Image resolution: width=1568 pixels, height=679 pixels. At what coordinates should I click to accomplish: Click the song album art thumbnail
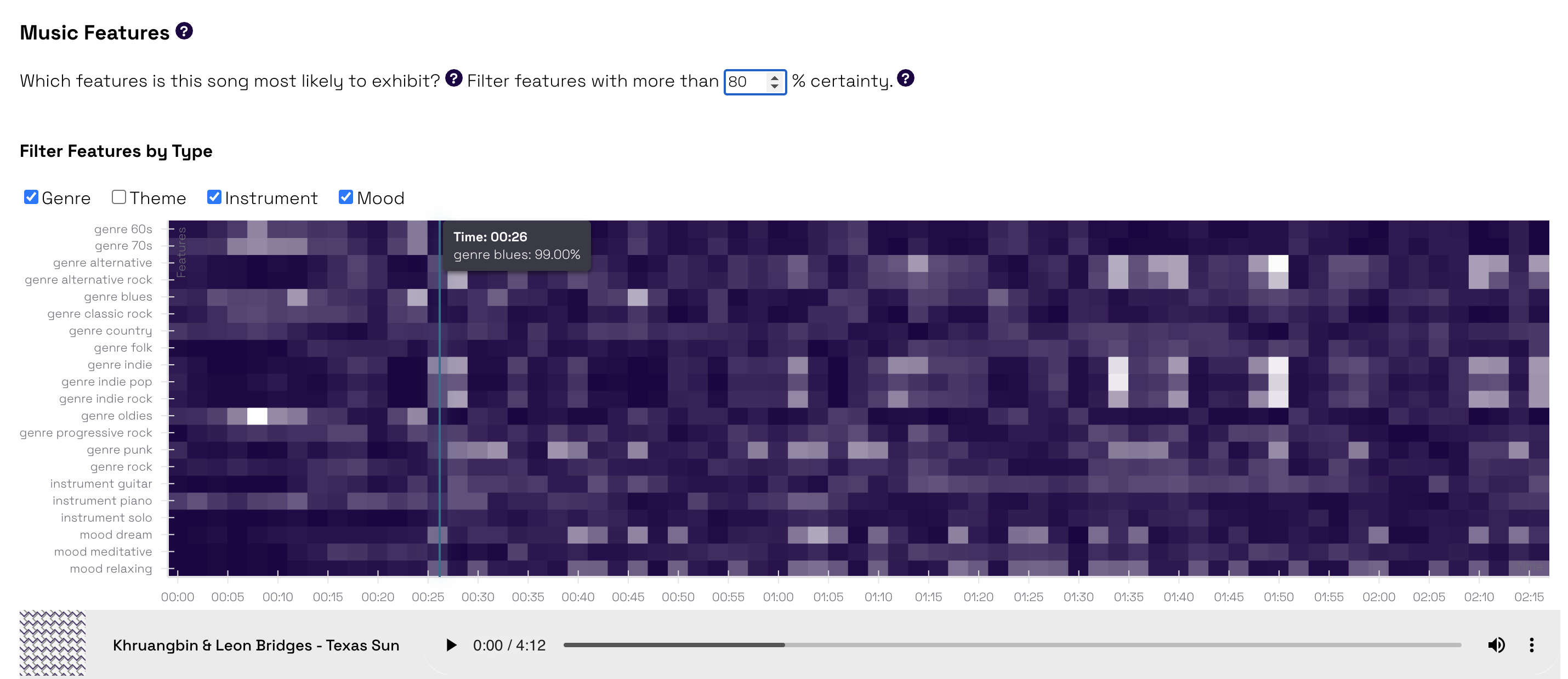(52, 644)
